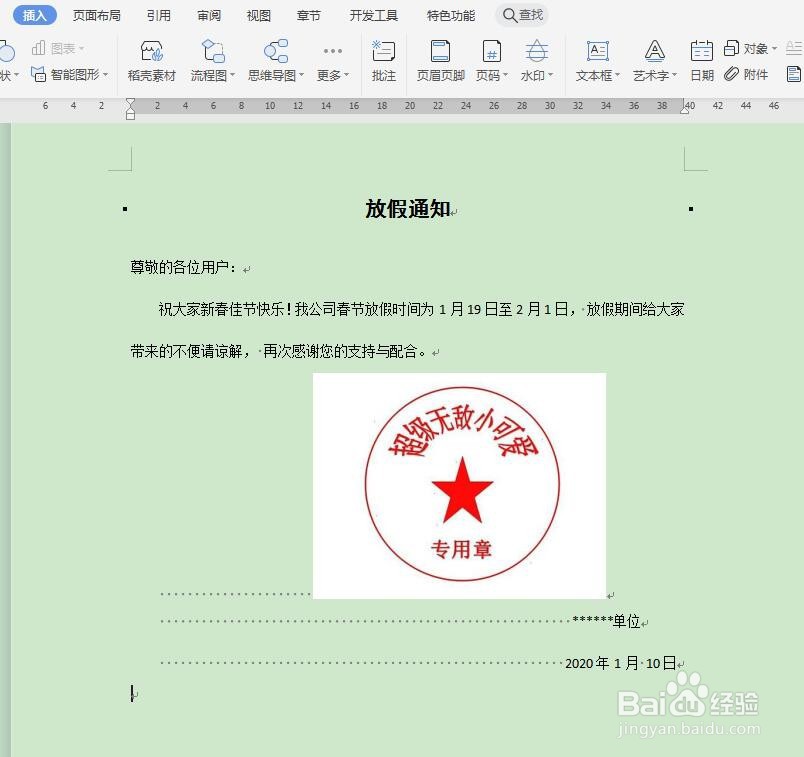Viewport: 804px width, 757px height.
Task: Open the 审阅 review tab
Action: (207, 15)
